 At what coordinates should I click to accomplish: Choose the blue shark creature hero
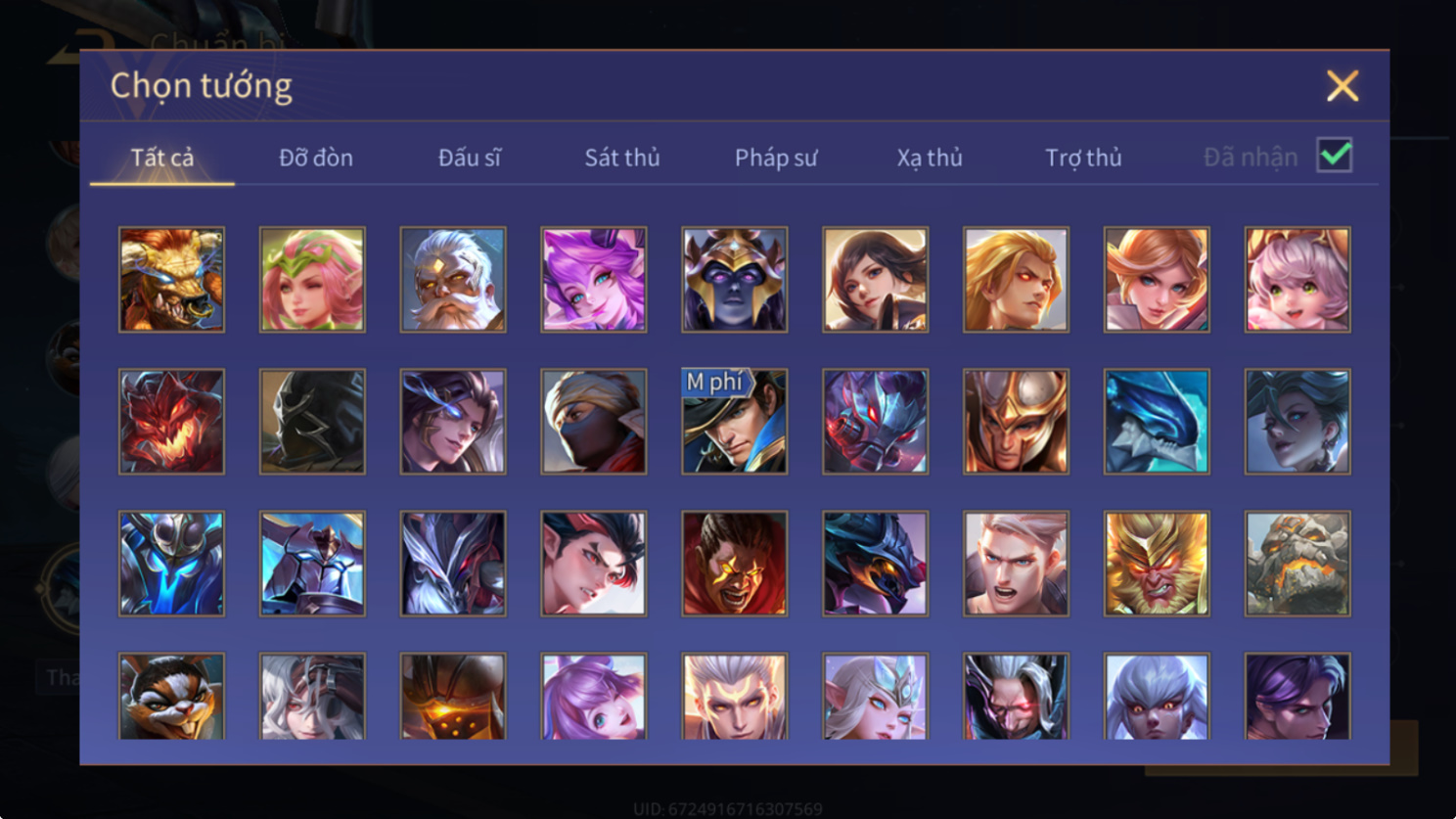1157,422
